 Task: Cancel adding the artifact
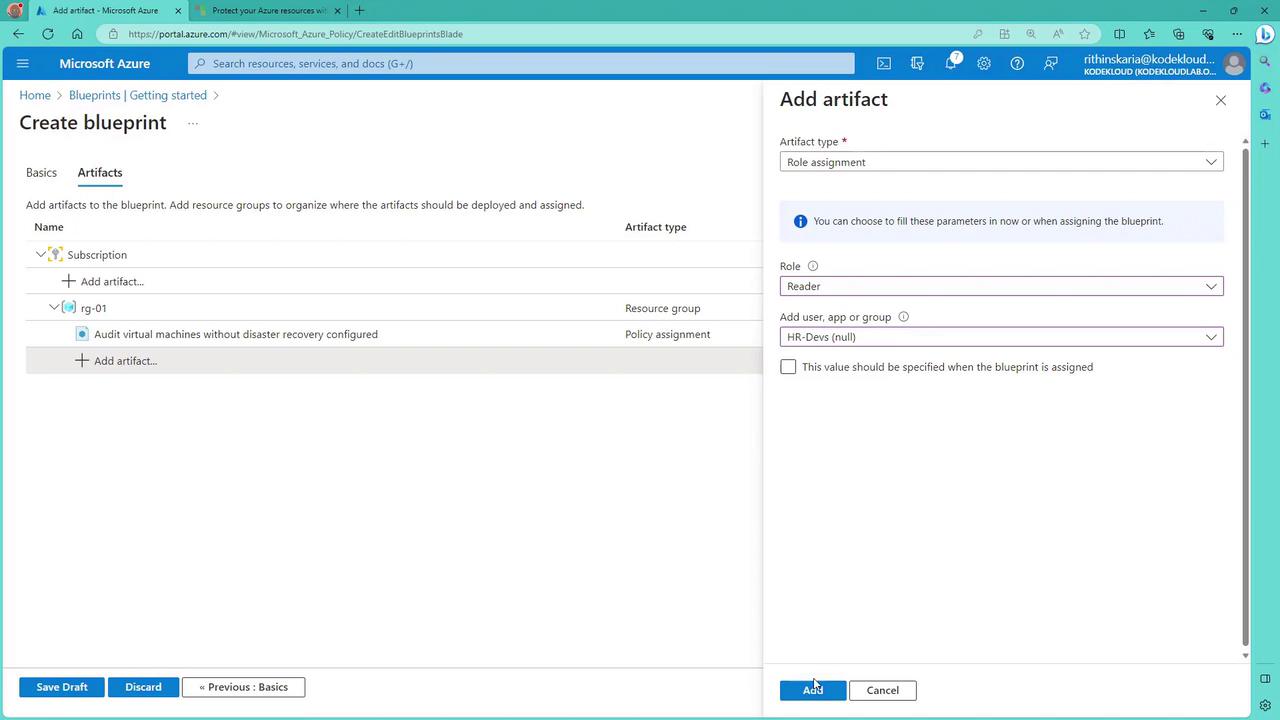click(882, 690)
